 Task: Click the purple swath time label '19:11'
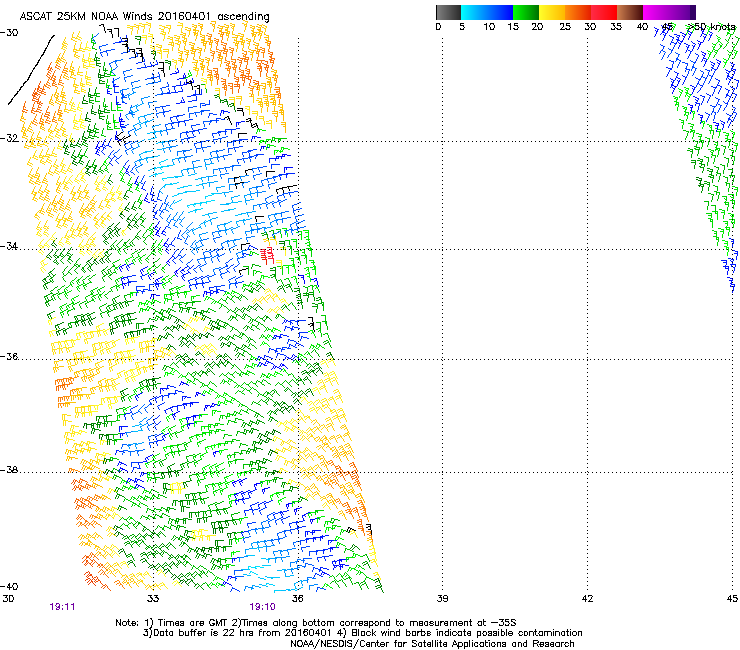pos(62,607)
